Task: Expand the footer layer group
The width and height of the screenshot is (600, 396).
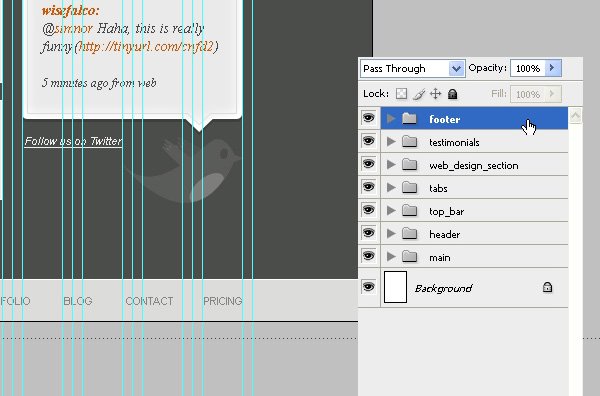Action: click(x=391, y=119)
